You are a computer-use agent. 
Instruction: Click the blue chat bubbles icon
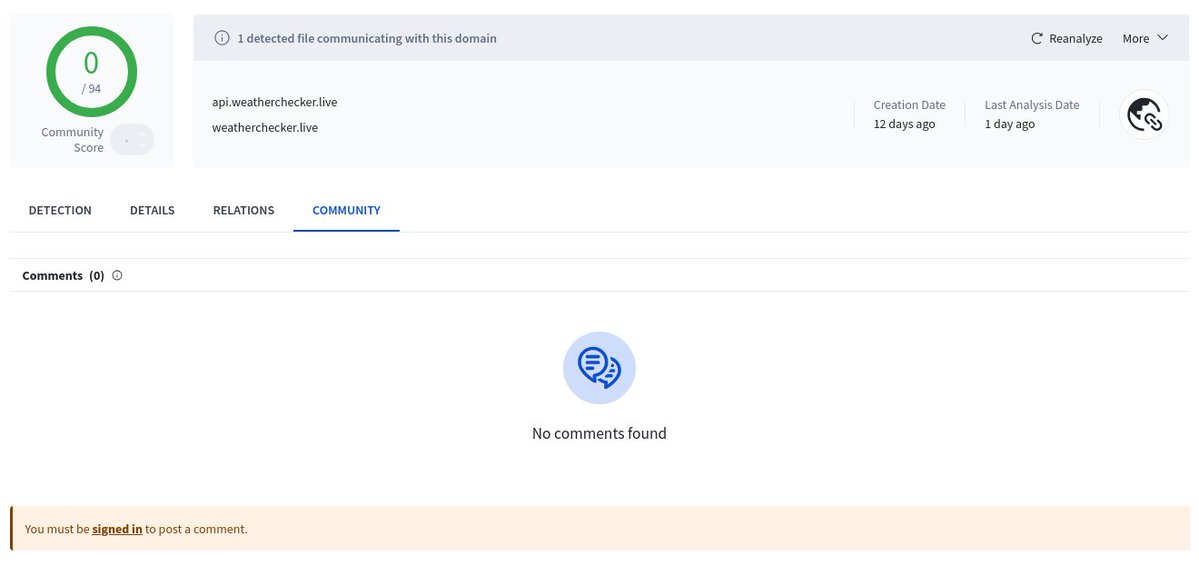(600, 368)
